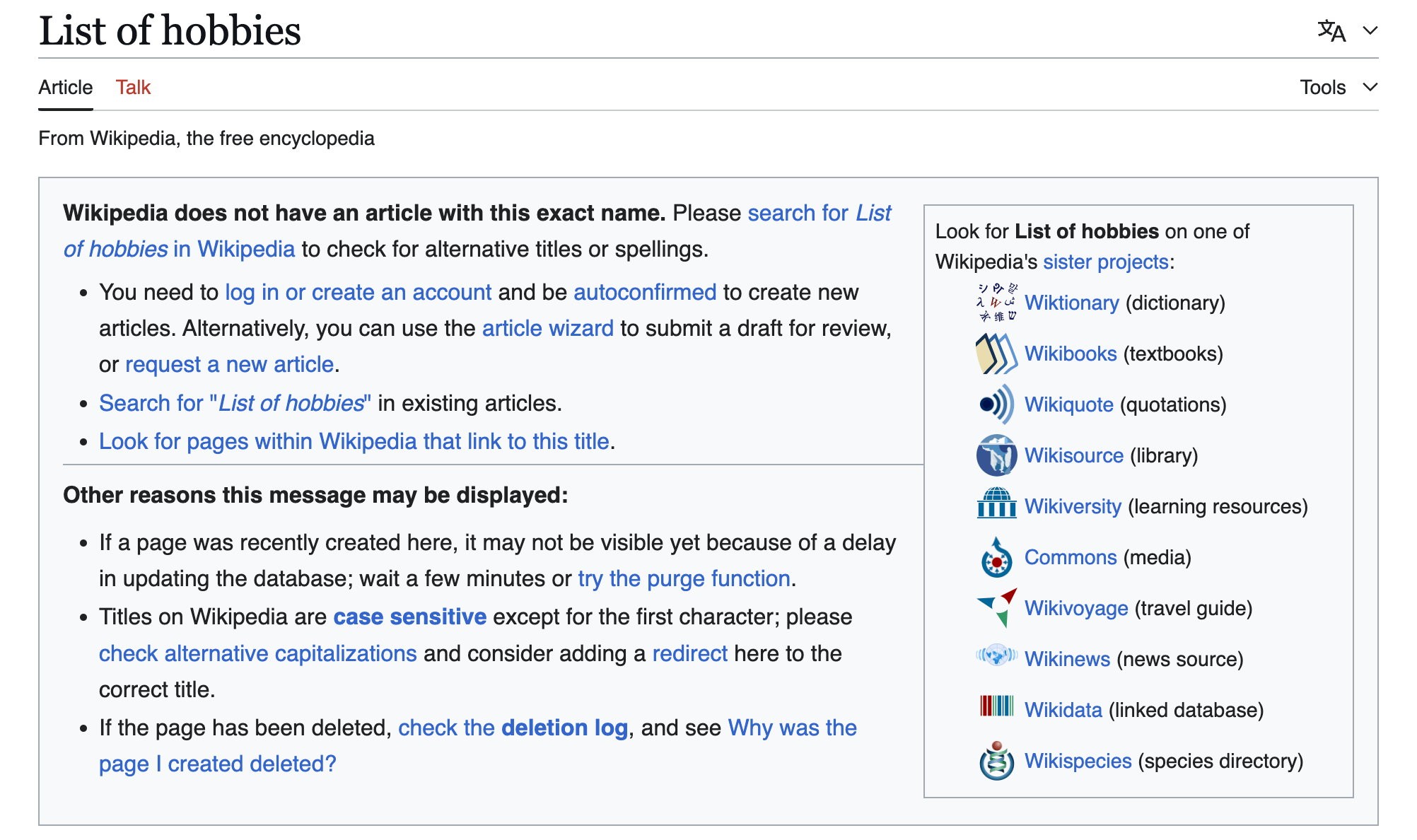Click the Wikibooks stacked books icon

pos(997,354)
